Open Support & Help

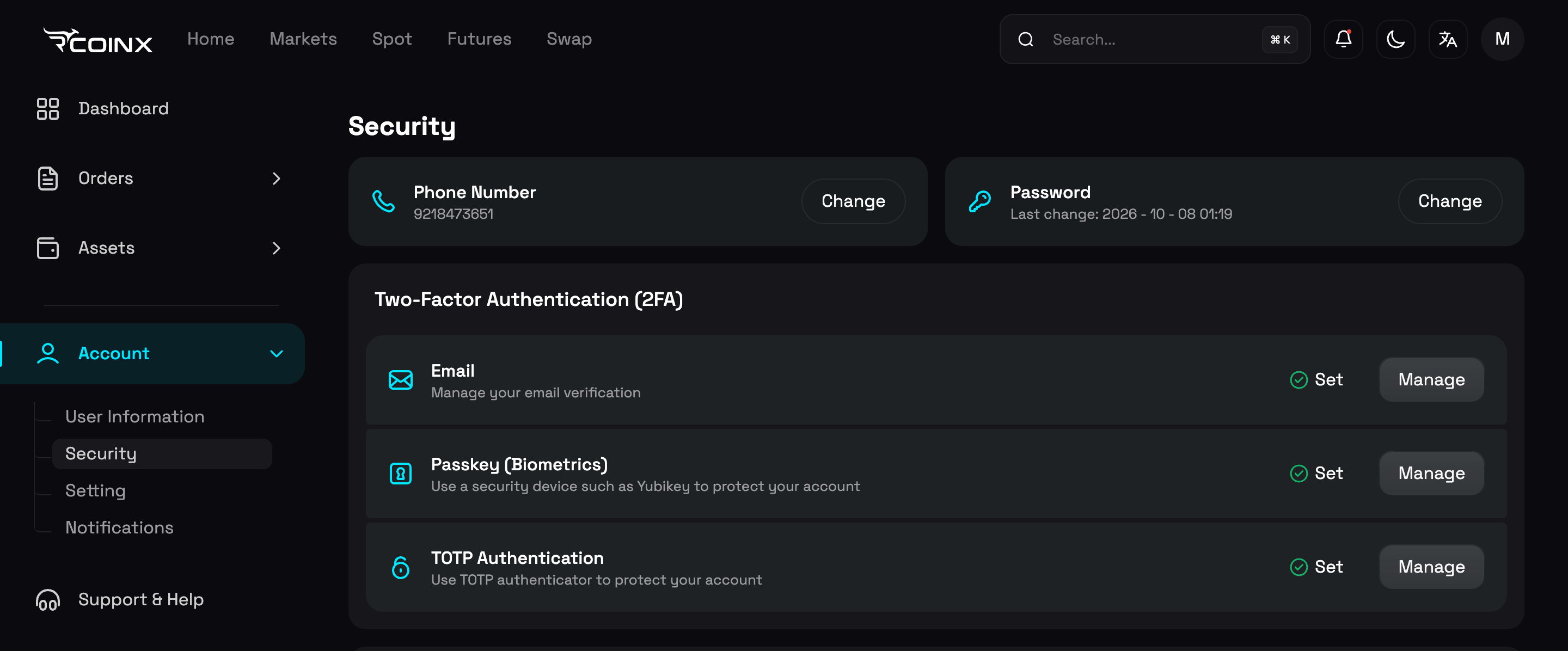(x=140, y=600)
